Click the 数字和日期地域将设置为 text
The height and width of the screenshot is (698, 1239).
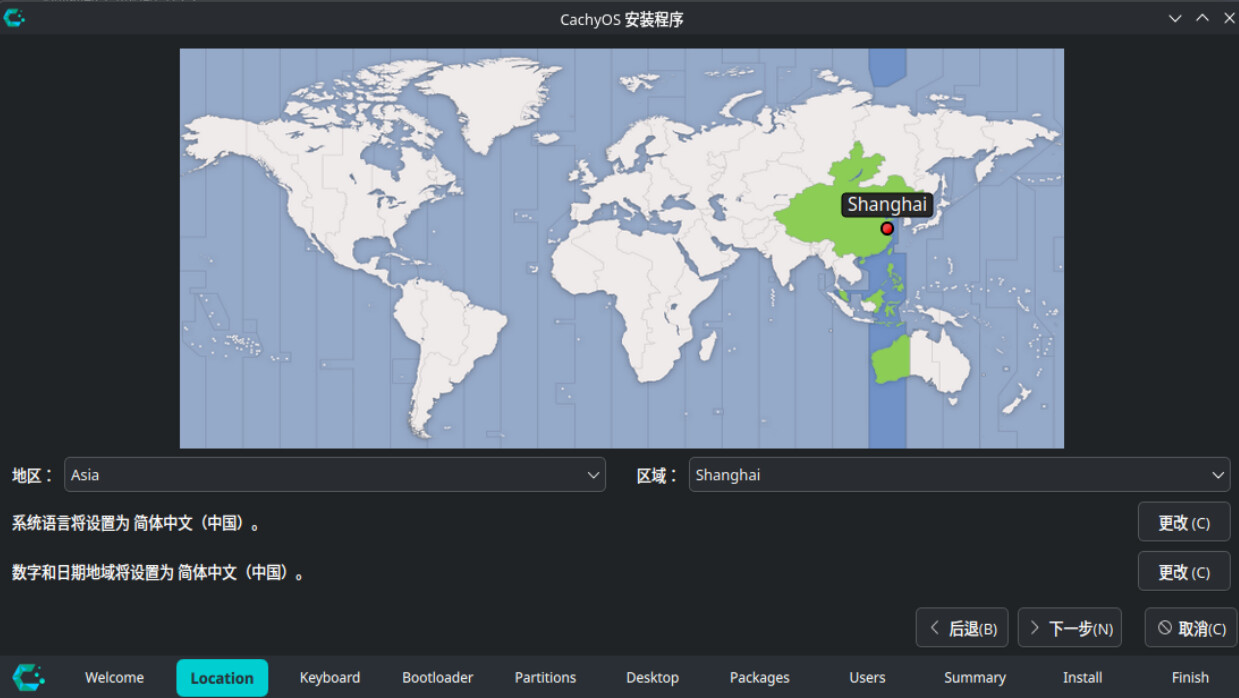(x=159, y=573)
